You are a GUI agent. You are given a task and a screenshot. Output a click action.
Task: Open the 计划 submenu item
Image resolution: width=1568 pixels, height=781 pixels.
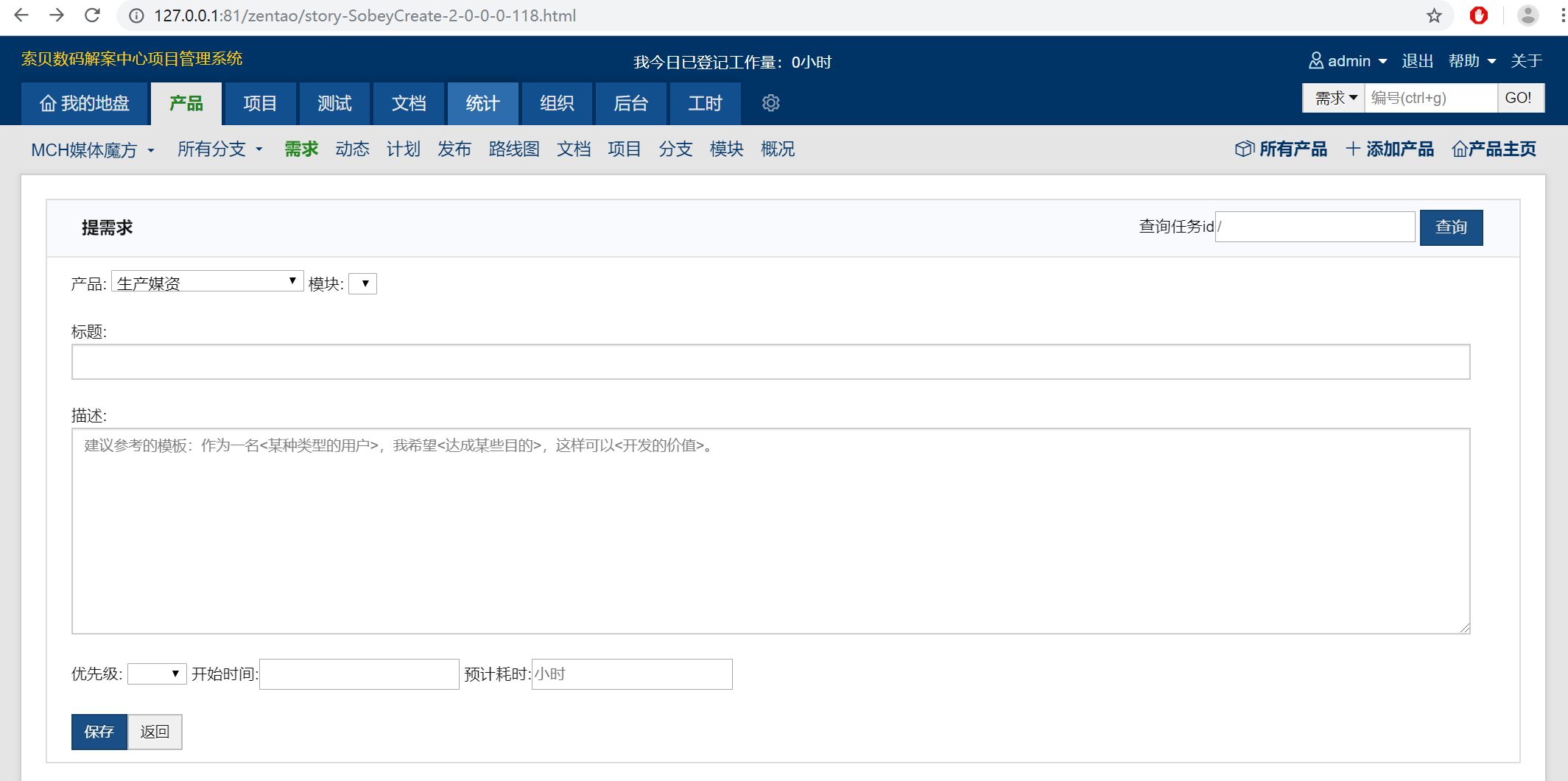(x=403, y=149)
